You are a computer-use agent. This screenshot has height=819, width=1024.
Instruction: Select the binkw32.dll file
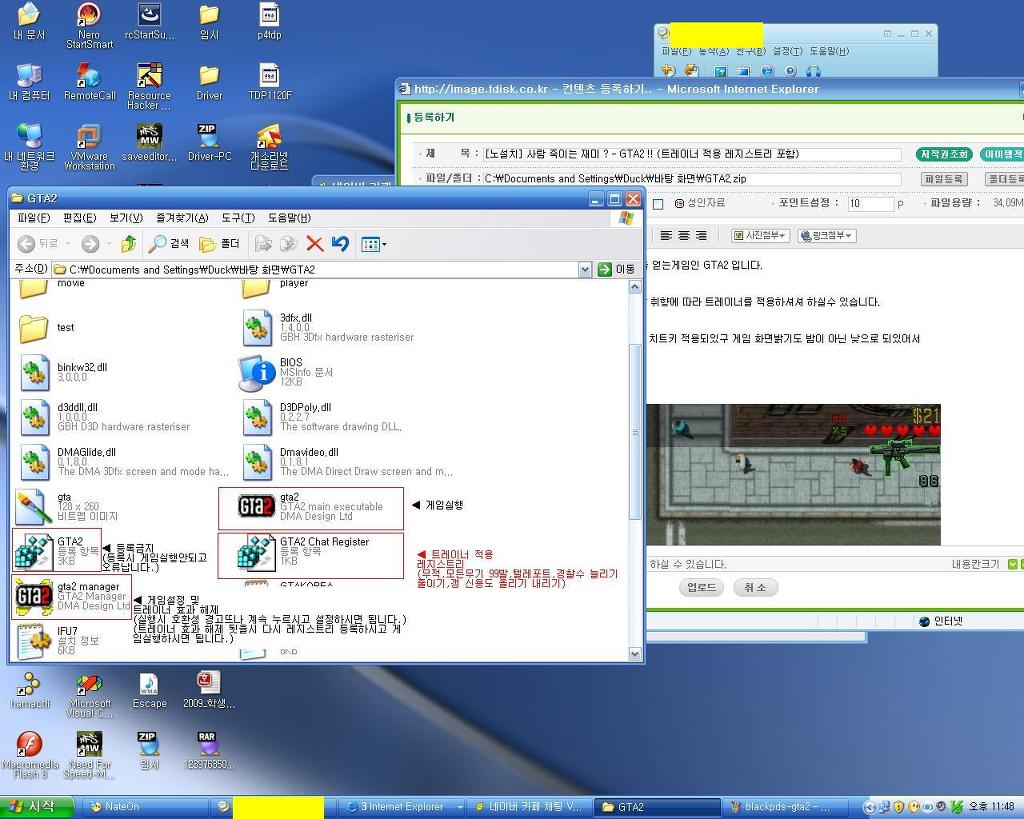pyautogui.click(x=63, y=372)
